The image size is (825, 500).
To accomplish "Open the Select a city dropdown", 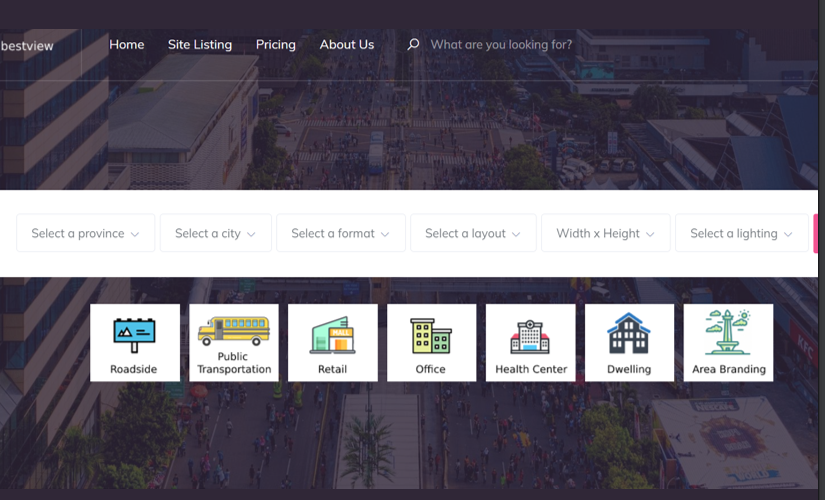I will click(x=215, y=233).
